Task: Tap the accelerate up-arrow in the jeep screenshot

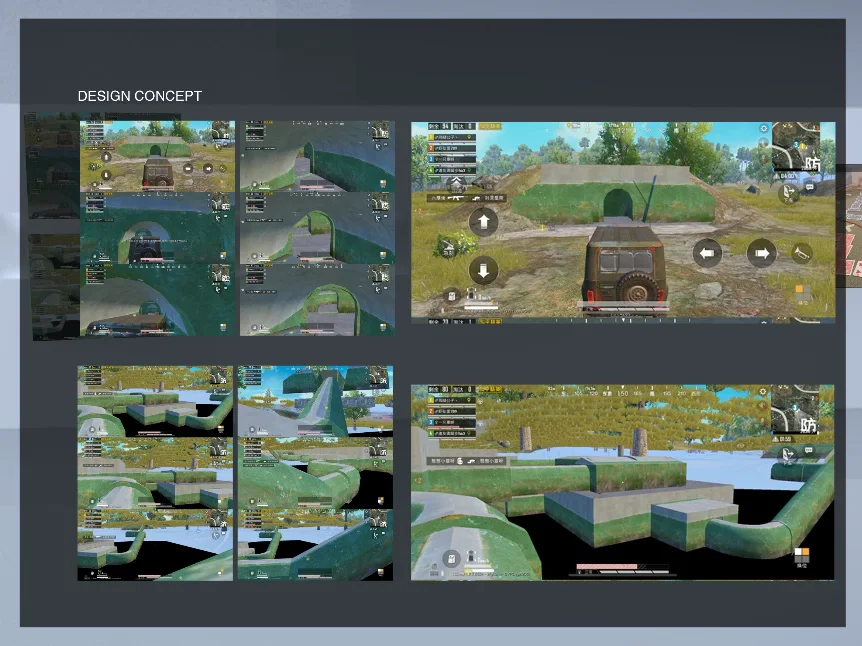Action: click(483, 222)
